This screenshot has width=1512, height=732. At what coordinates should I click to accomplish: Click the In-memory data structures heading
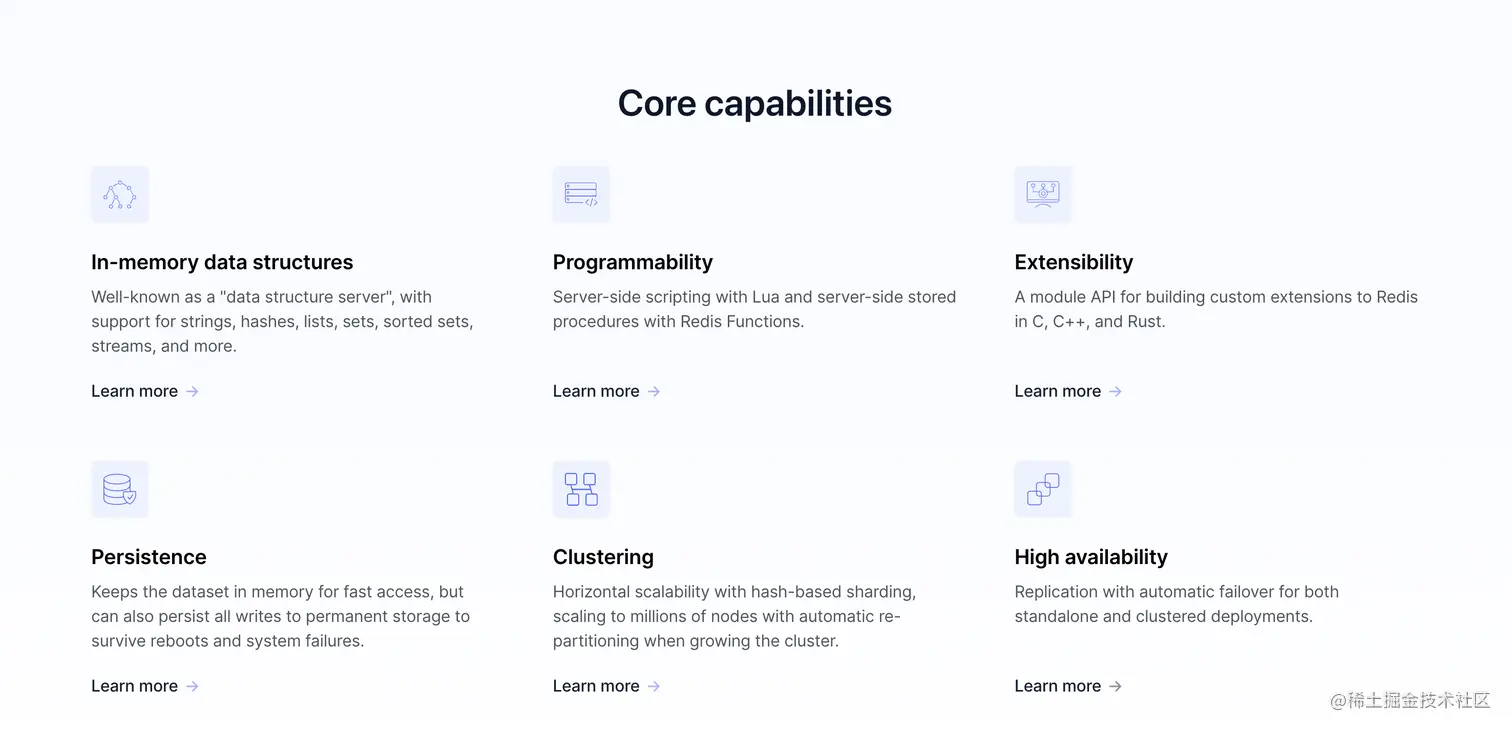click(x=222, y=263)
